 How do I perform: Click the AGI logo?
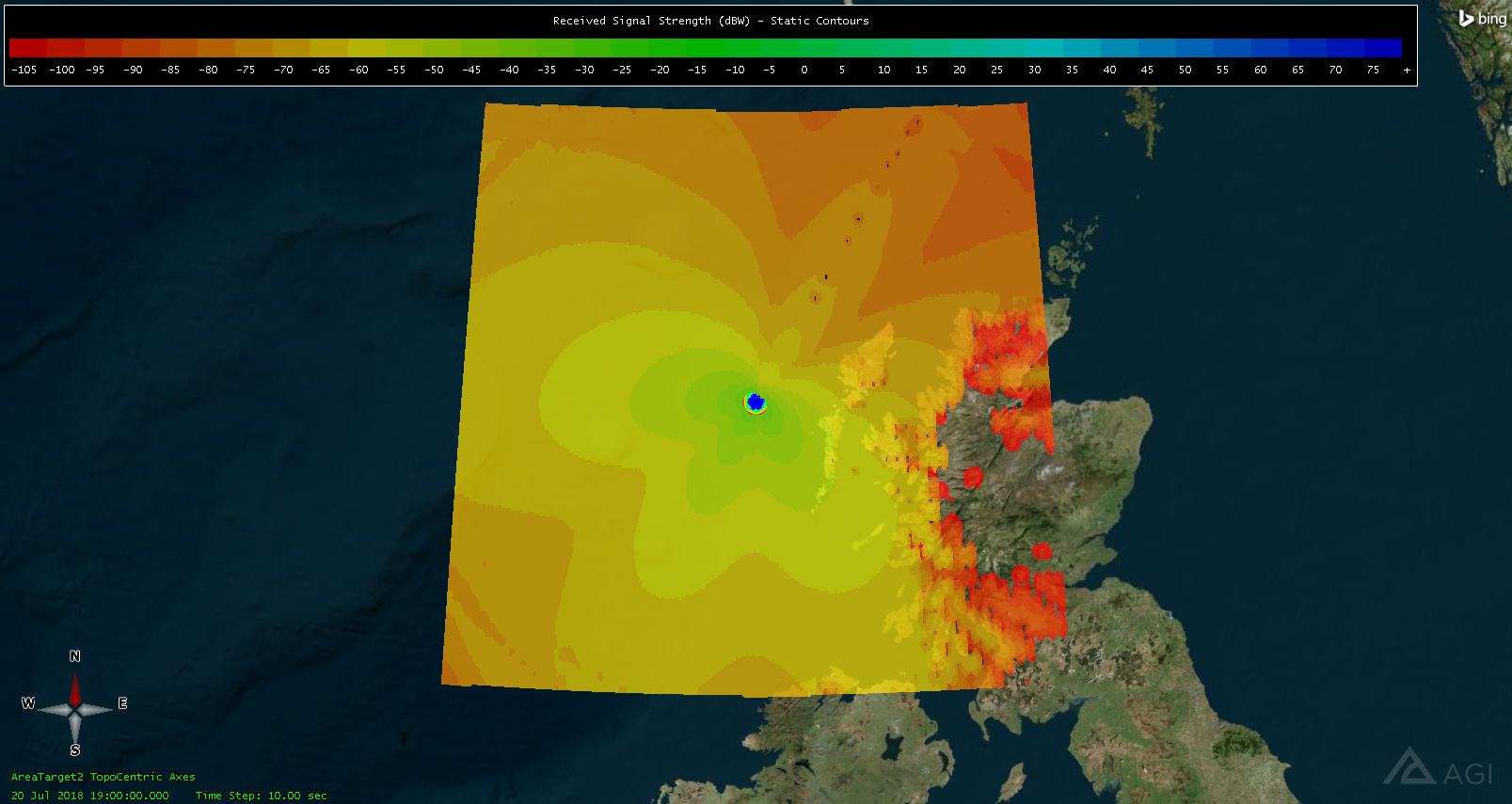tap(1439, 767)
